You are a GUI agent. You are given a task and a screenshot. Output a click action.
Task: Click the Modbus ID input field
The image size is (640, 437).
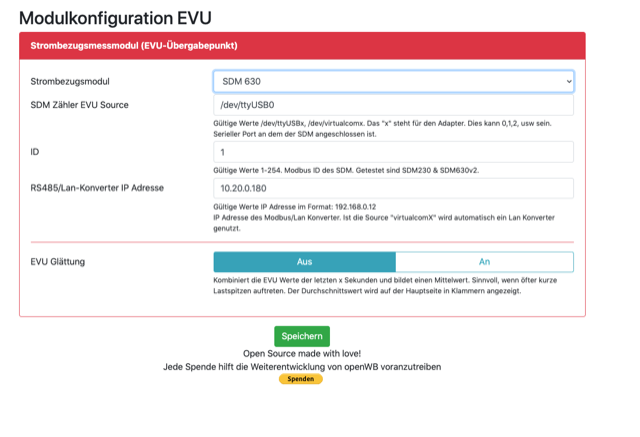click(393, 152)
